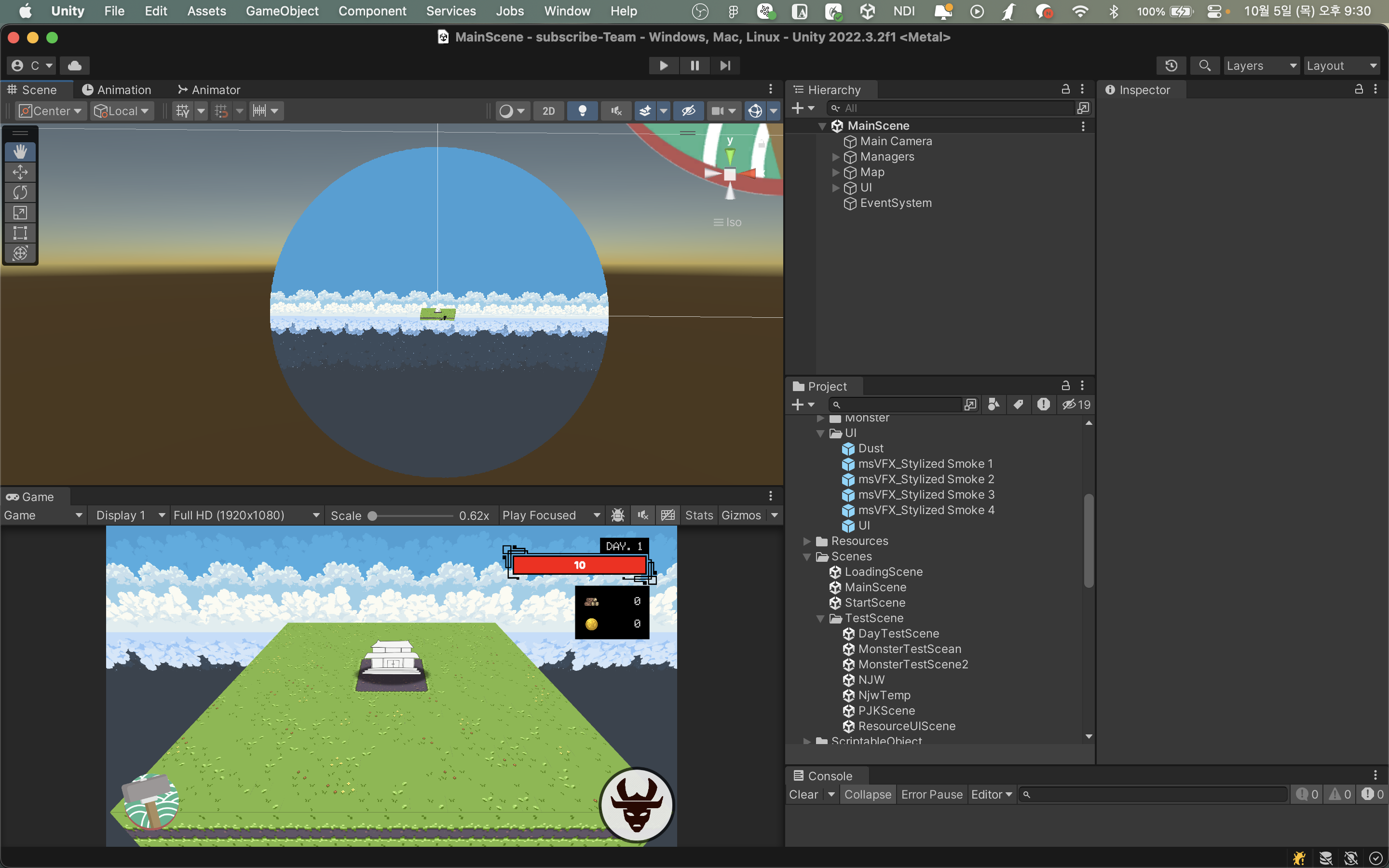Open the Layers dropdown
This screenshot has height=868, width=1389.
point(1261,66)
